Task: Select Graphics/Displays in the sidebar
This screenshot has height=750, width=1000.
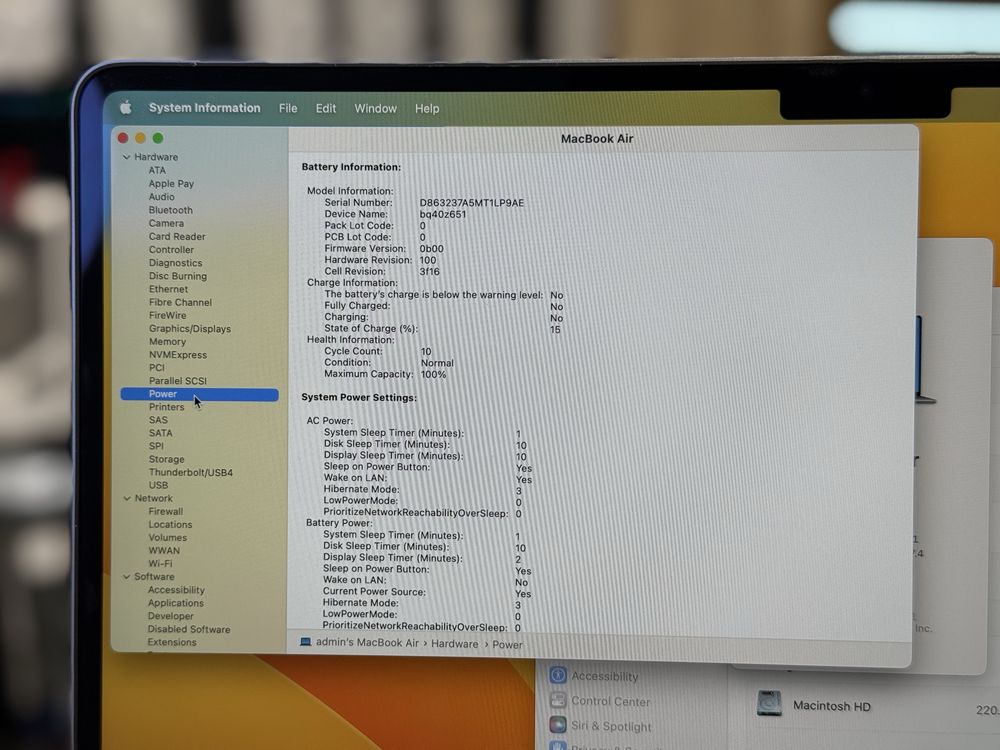Action: point(189,328)
